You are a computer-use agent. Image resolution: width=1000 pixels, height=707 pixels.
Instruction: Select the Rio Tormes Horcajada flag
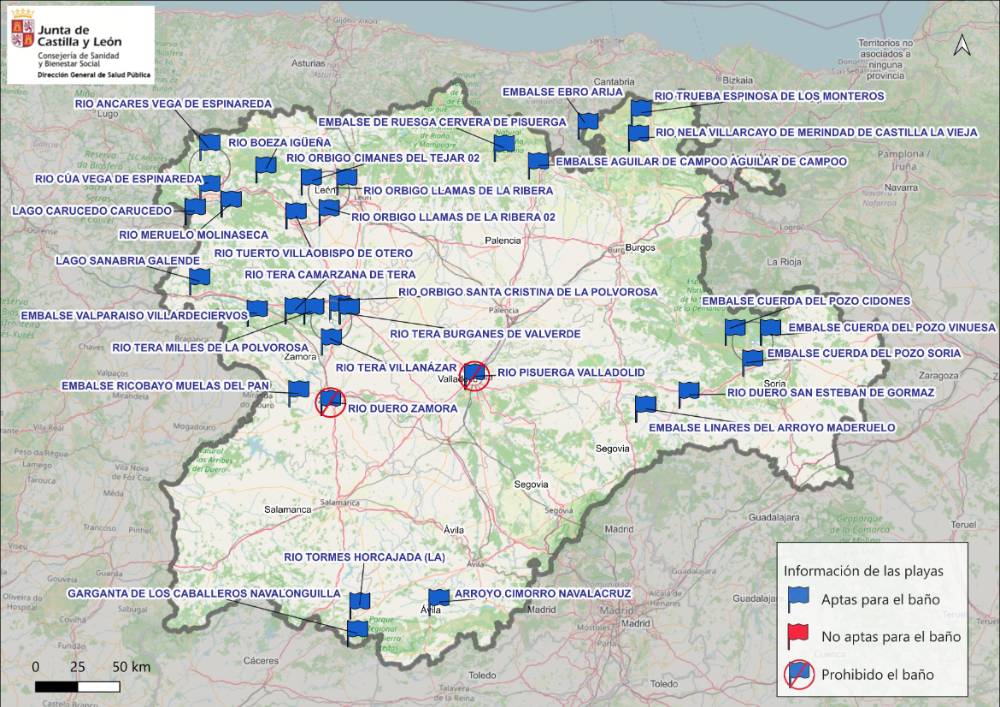click(x=359, y=605)
